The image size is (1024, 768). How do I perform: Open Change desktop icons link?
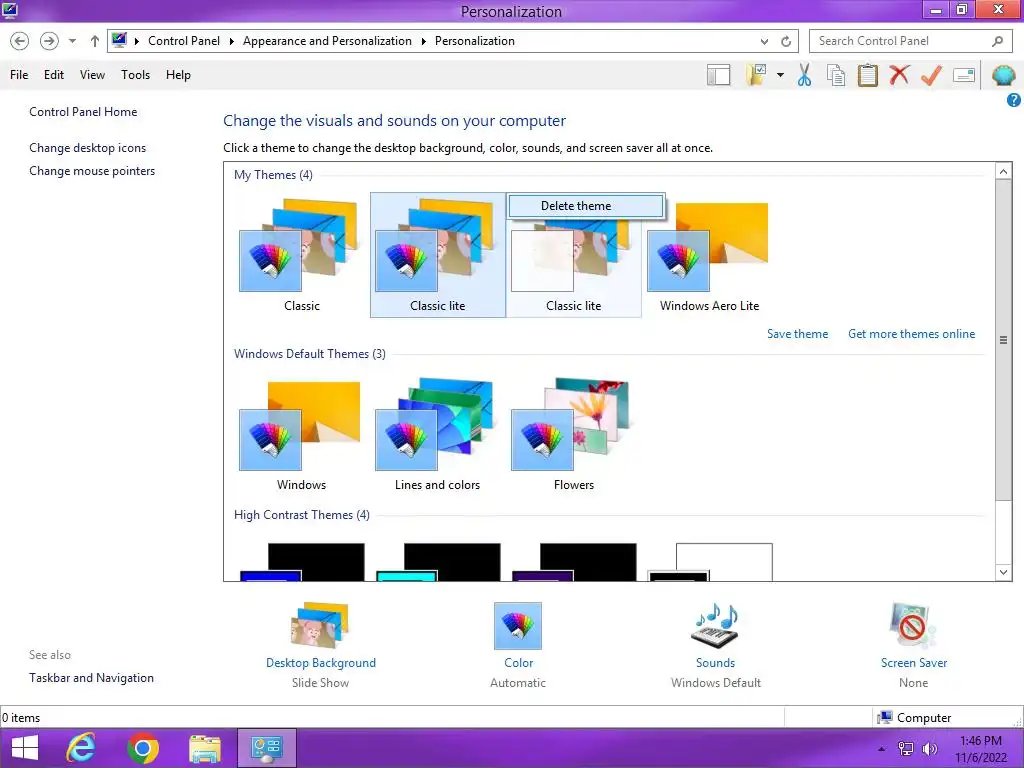(x=88, y=148)
